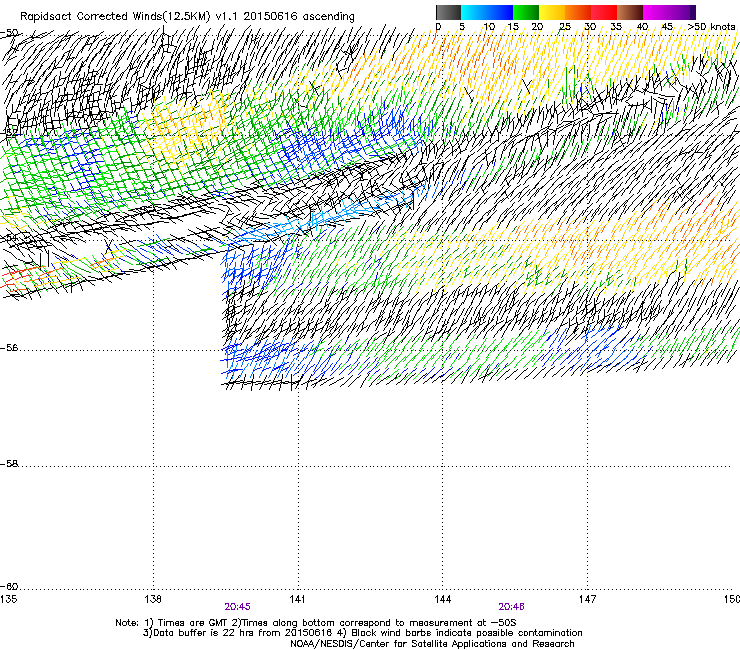Click longitude label 135 on bottom axis

(x=8, y=599)
